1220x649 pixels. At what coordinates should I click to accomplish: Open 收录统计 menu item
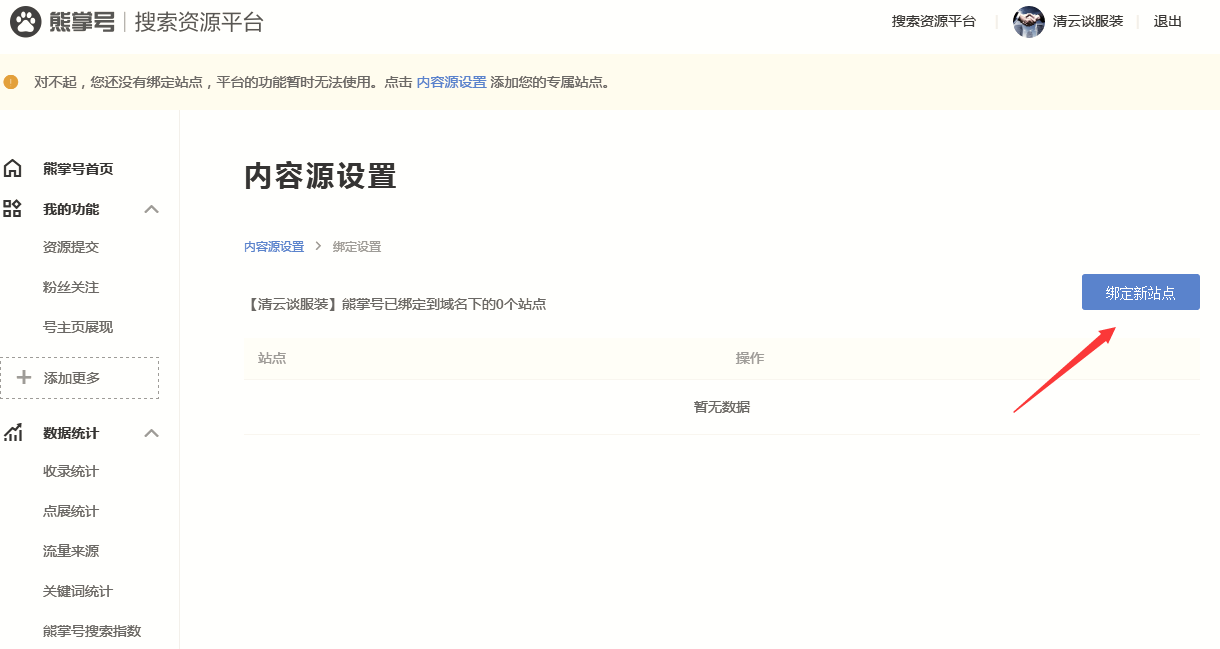click(x=71, y=471)
